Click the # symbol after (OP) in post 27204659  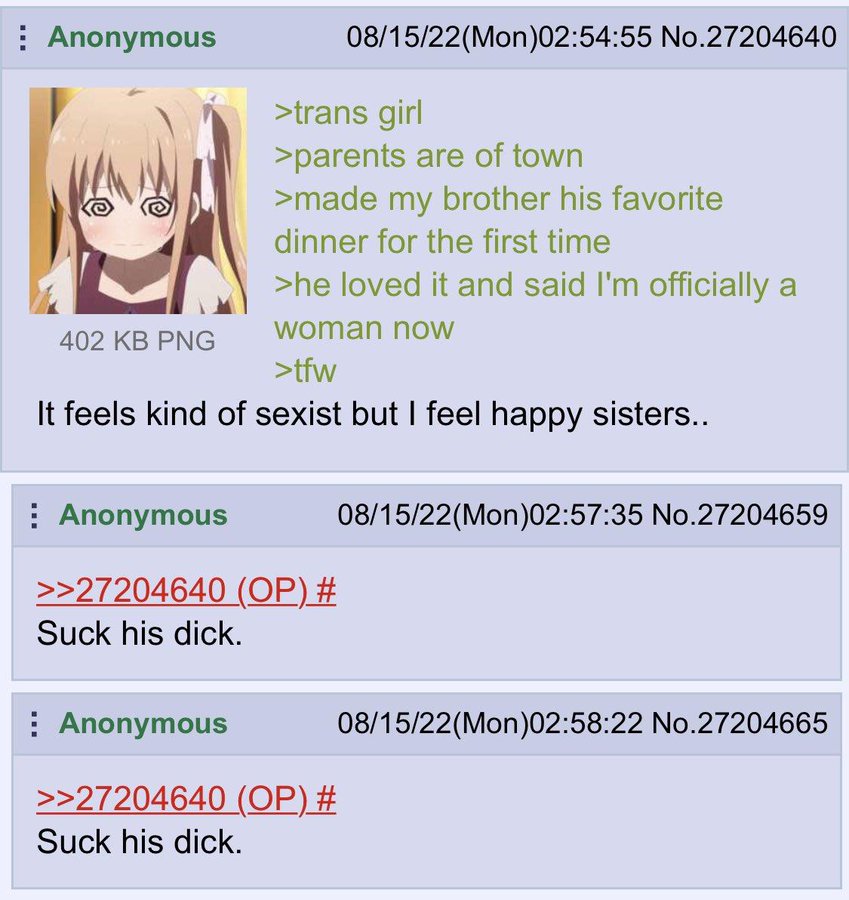[x=325, y=591]
